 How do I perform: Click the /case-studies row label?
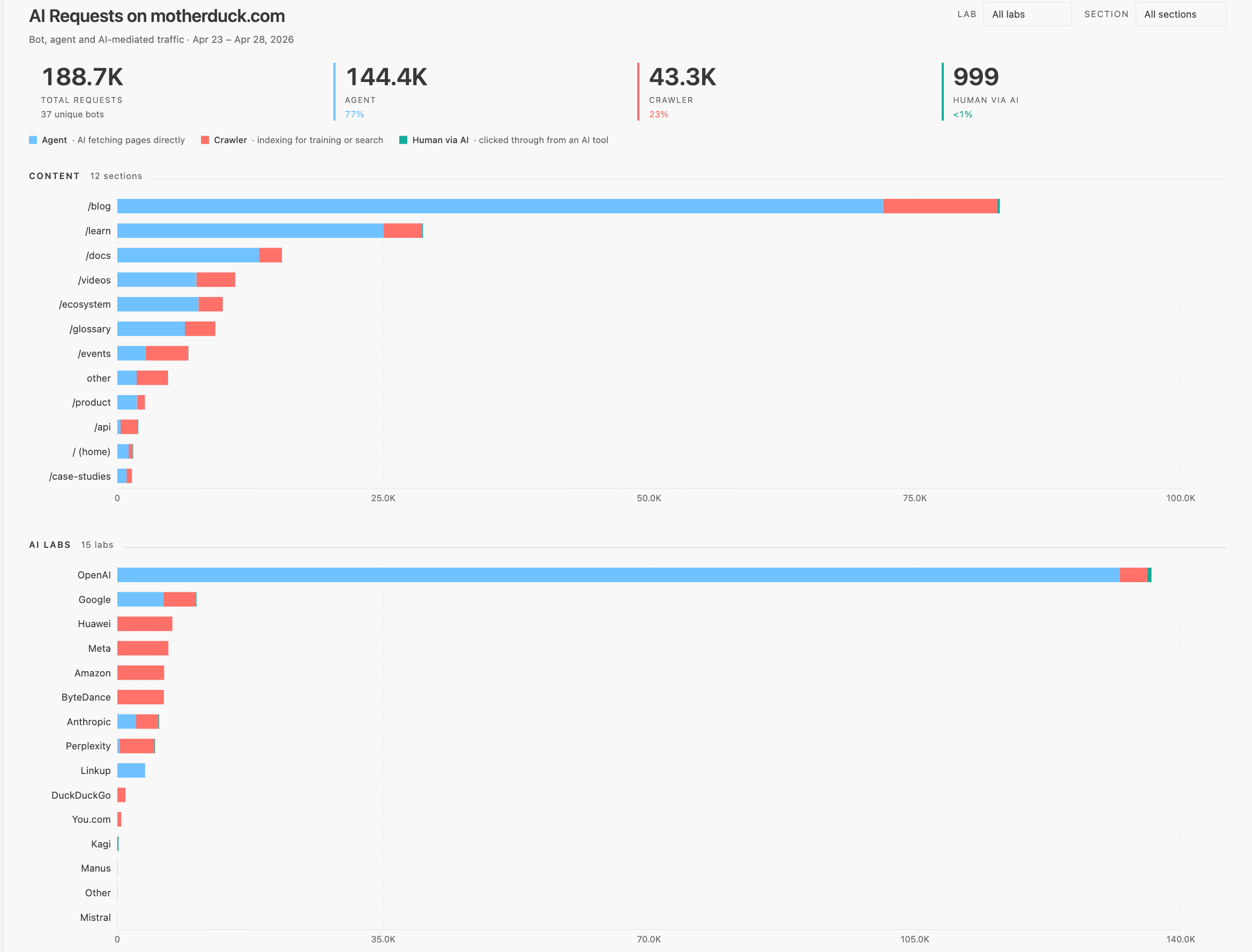pos(80,477)
